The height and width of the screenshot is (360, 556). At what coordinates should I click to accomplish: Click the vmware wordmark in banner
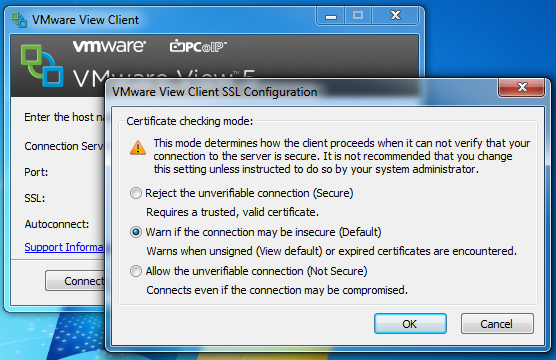[109, 46]
